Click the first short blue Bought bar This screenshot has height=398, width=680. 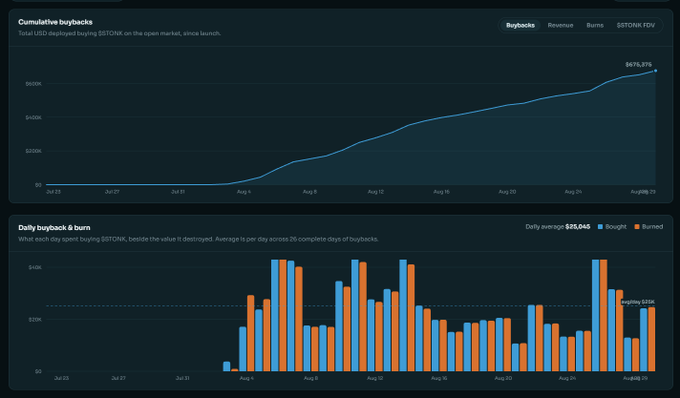click(226, 366)
